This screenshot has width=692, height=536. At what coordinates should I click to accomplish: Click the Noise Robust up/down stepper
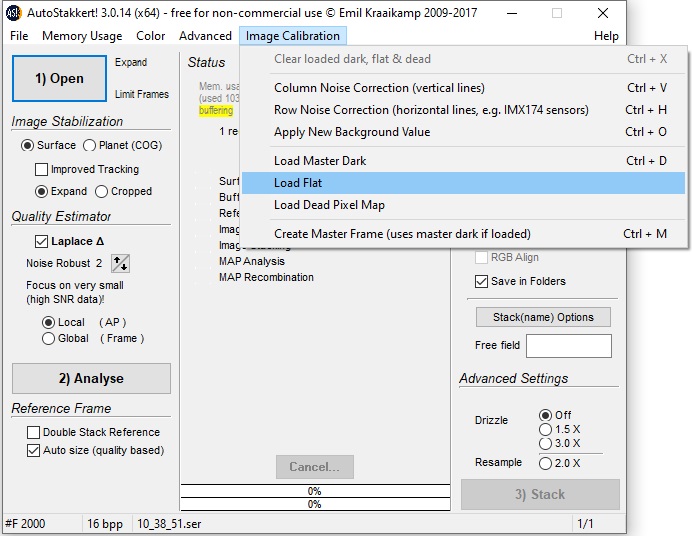tap(120, 263)
